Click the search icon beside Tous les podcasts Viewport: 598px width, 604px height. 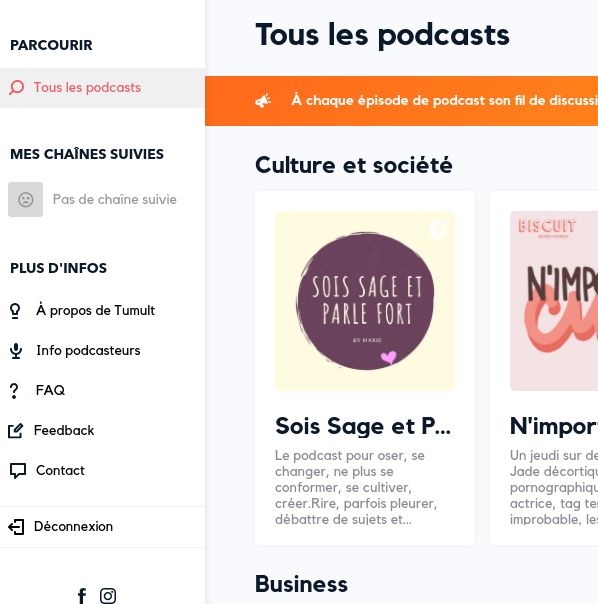click(17, 87)
